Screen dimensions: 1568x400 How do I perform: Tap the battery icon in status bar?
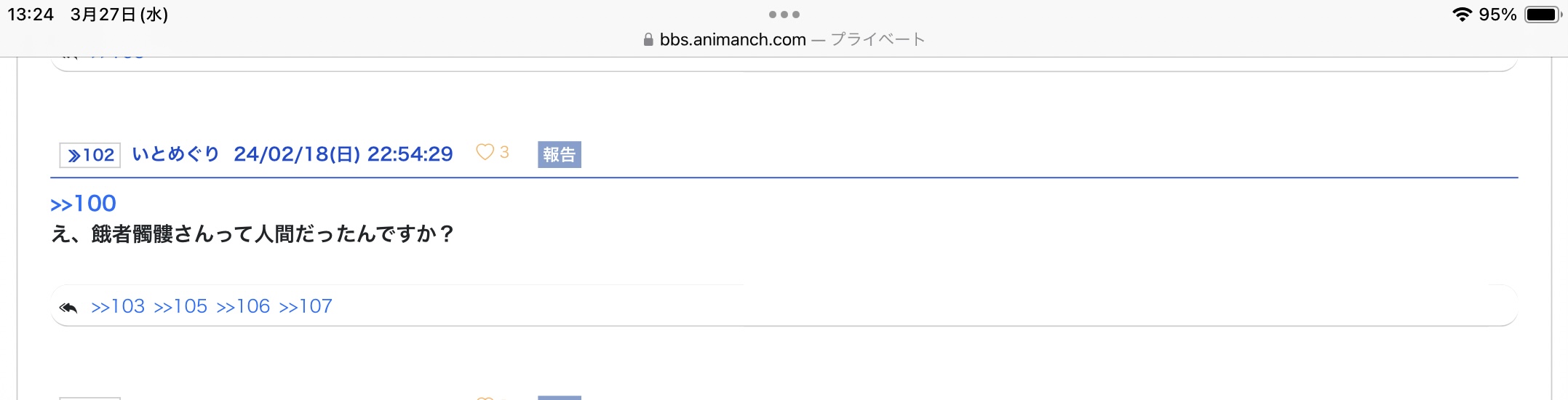point(1543,15)
